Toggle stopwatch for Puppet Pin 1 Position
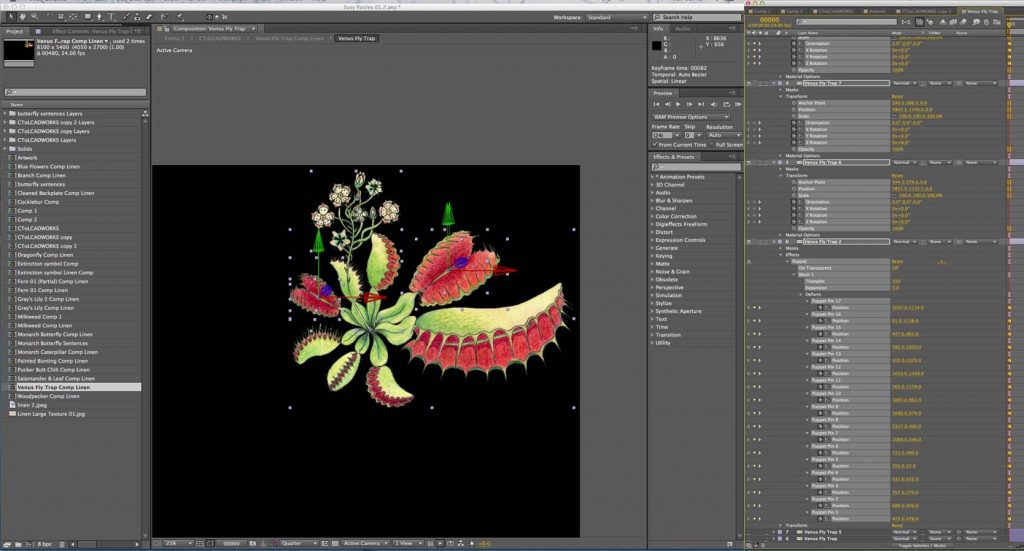Viewport: 1024px width, 551px height. pos(820,519)
